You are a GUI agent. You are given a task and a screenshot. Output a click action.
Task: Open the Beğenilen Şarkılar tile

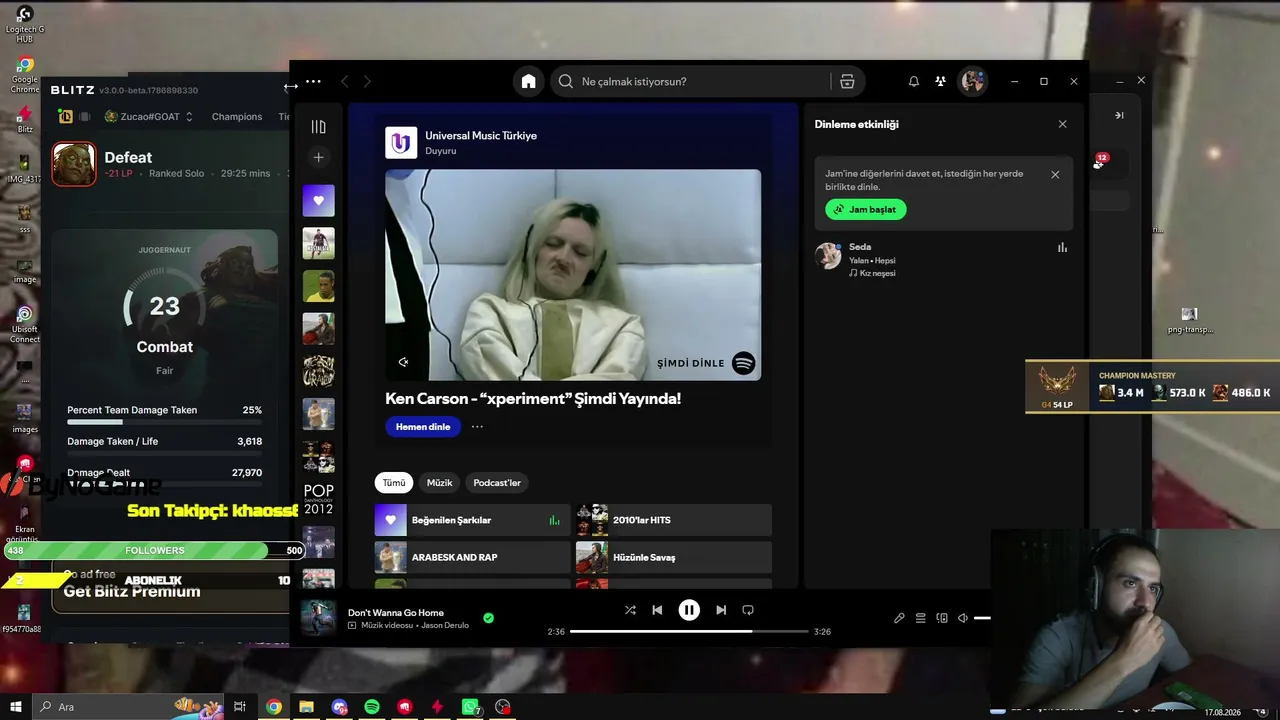[472, 520]
